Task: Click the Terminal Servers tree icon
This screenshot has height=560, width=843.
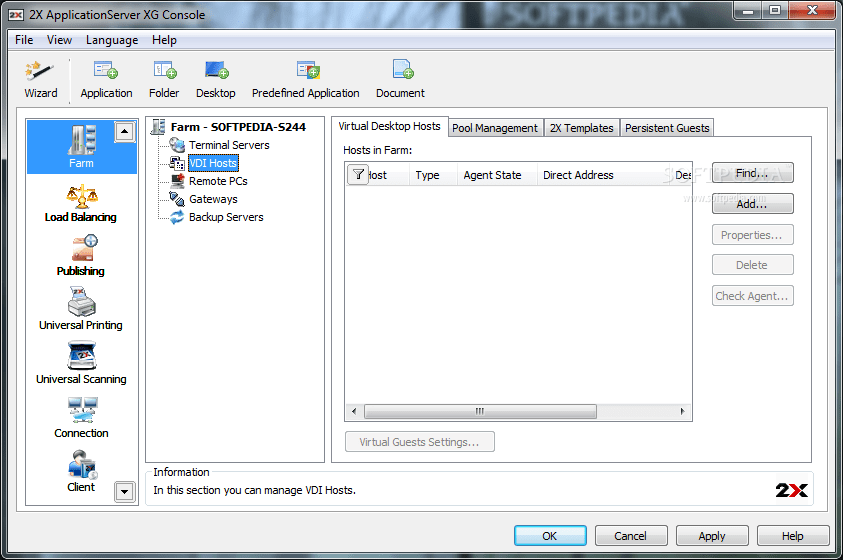Action: click(x=177, y=145)
